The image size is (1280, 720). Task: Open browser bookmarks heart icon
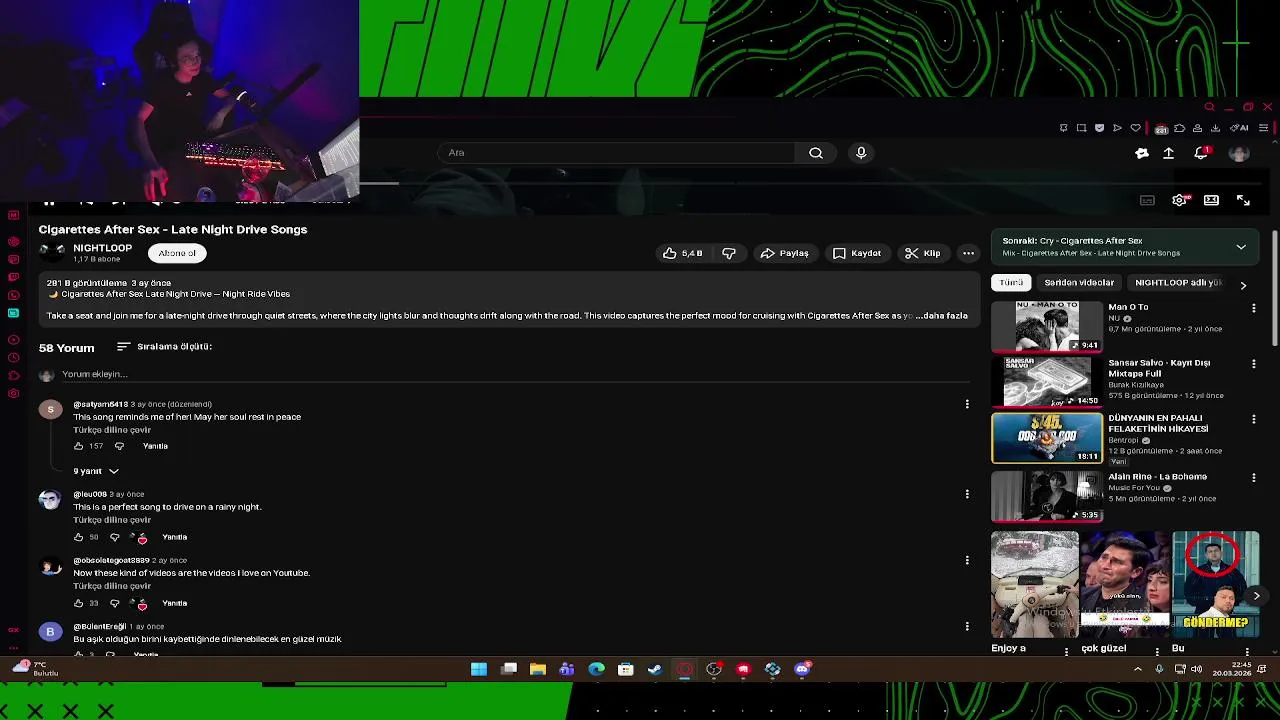click(x=1135, y=128)
